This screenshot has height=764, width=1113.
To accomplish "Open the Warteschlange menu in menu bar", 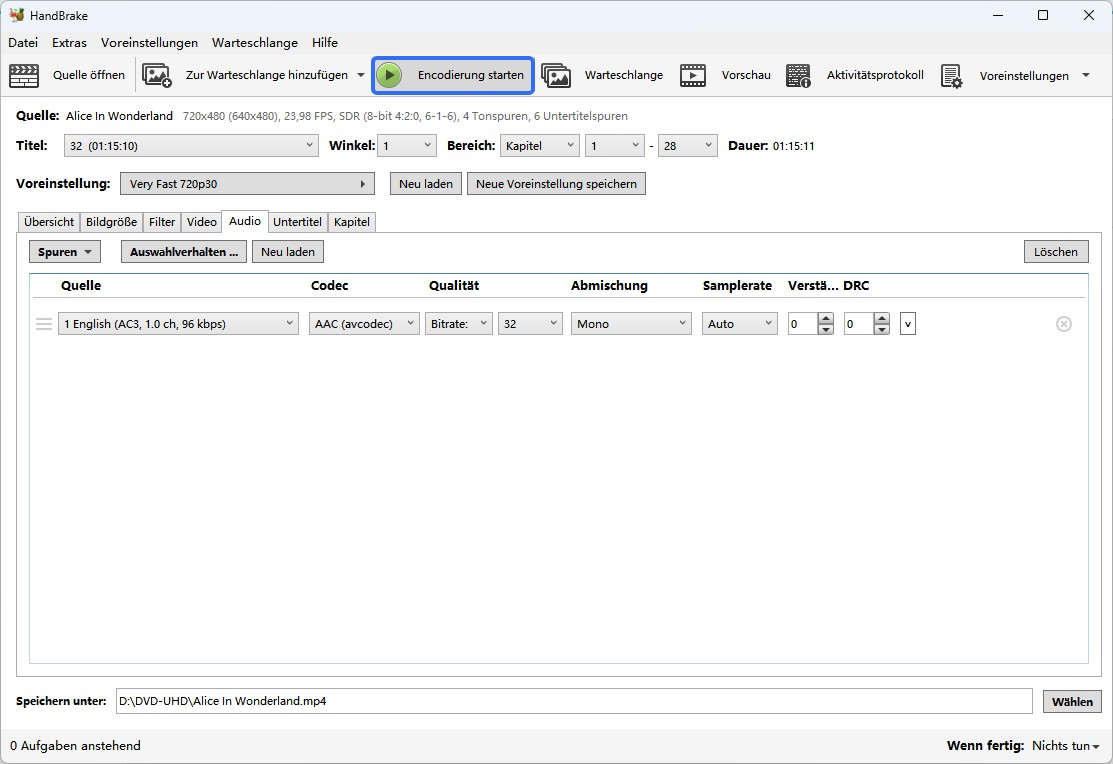I will [x=255, y=43].
